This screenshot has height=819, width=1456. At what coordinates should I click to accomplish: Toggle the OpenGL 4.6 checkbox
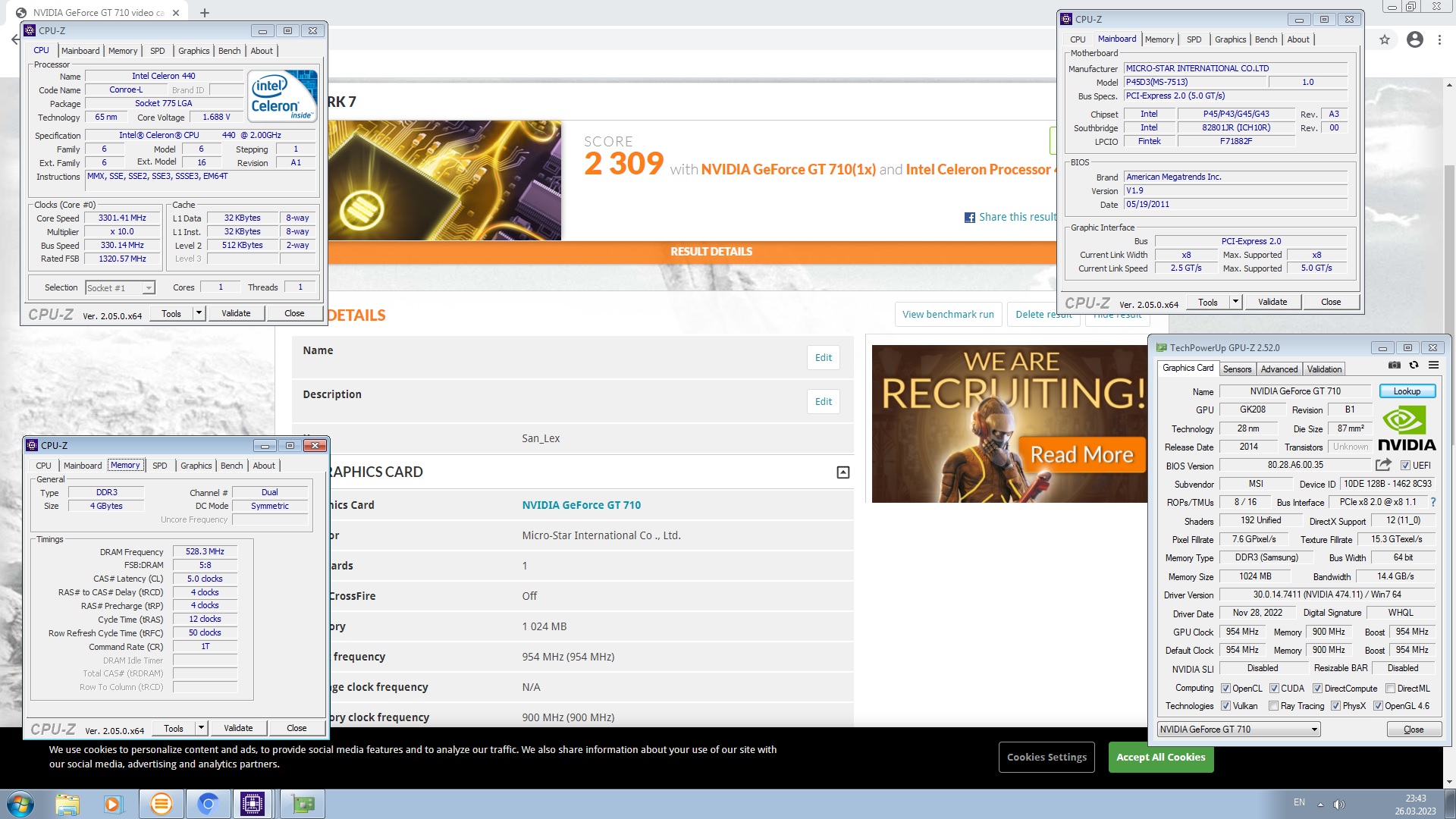click(1378, 706)
